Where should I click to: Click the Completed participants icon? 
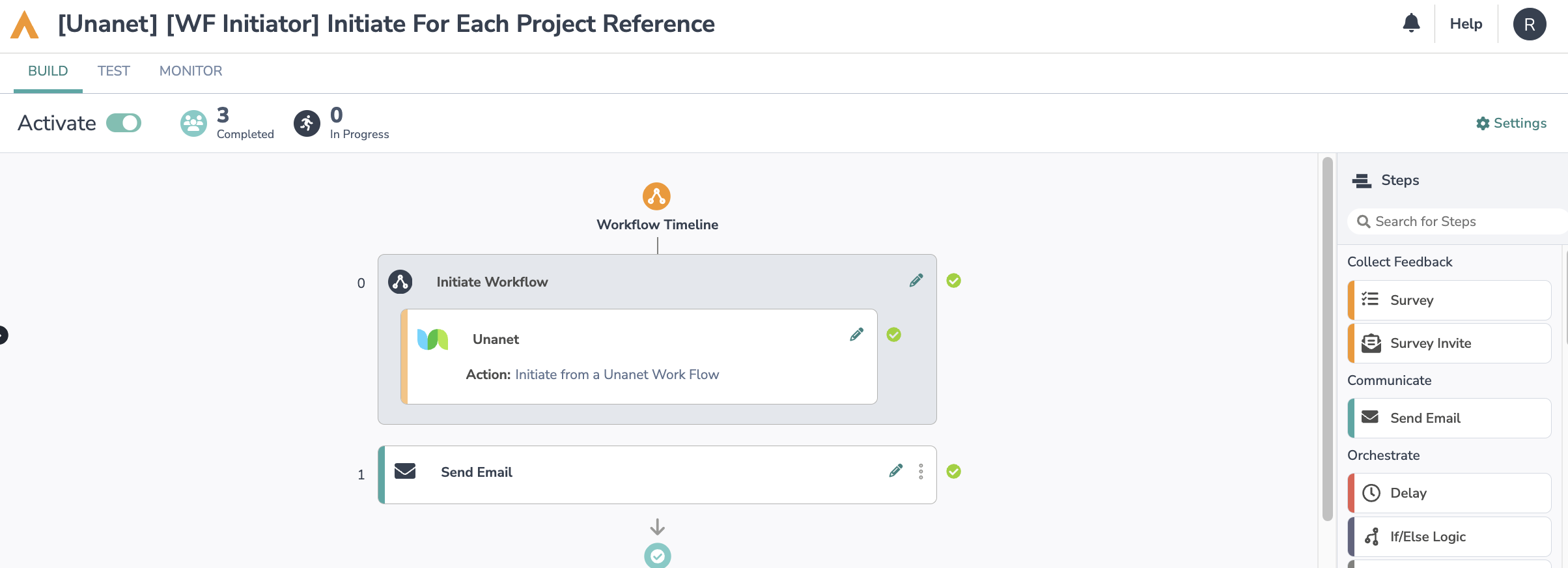point(193,123)
